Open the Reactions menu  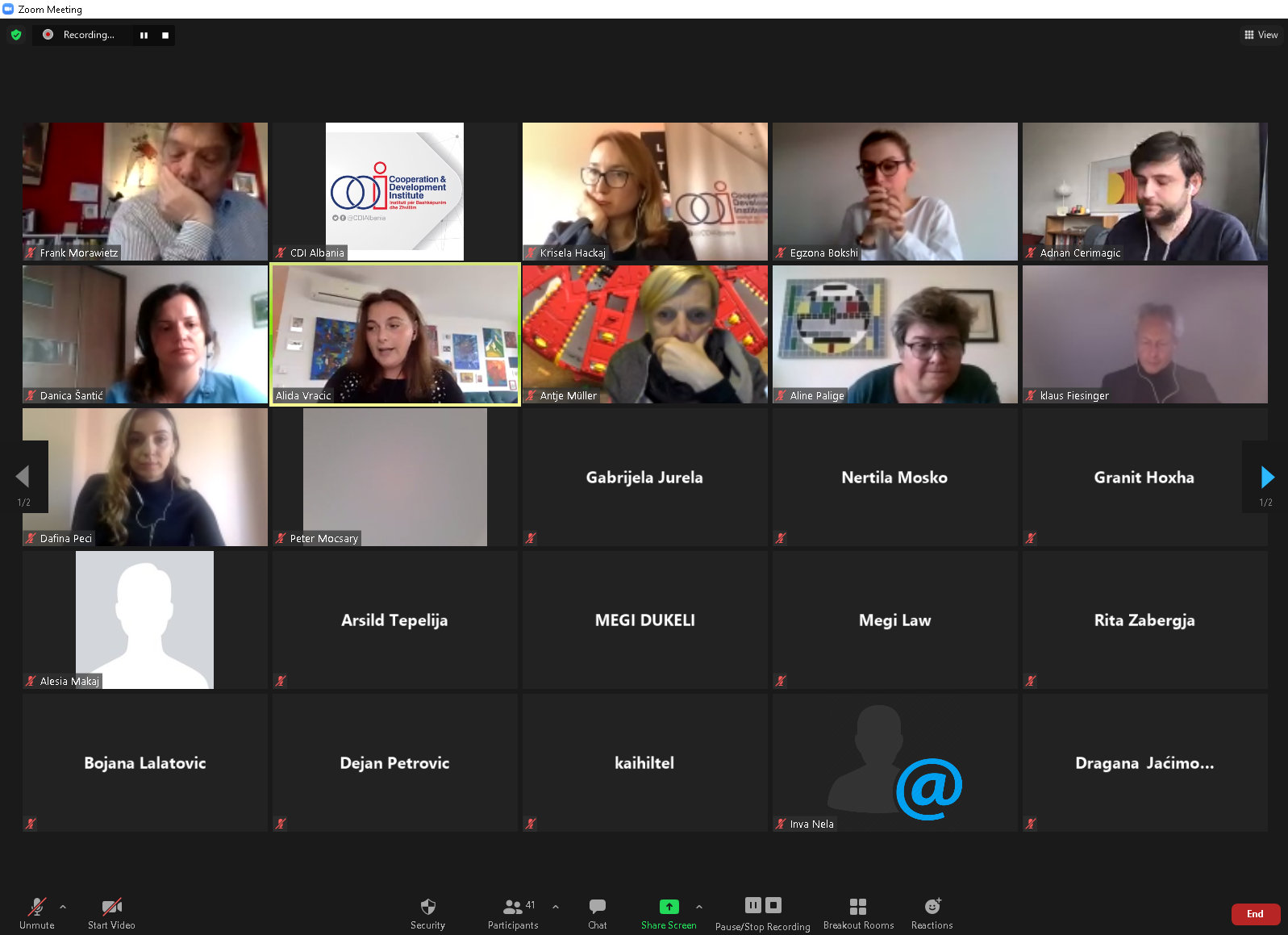[x=932, y=913]
